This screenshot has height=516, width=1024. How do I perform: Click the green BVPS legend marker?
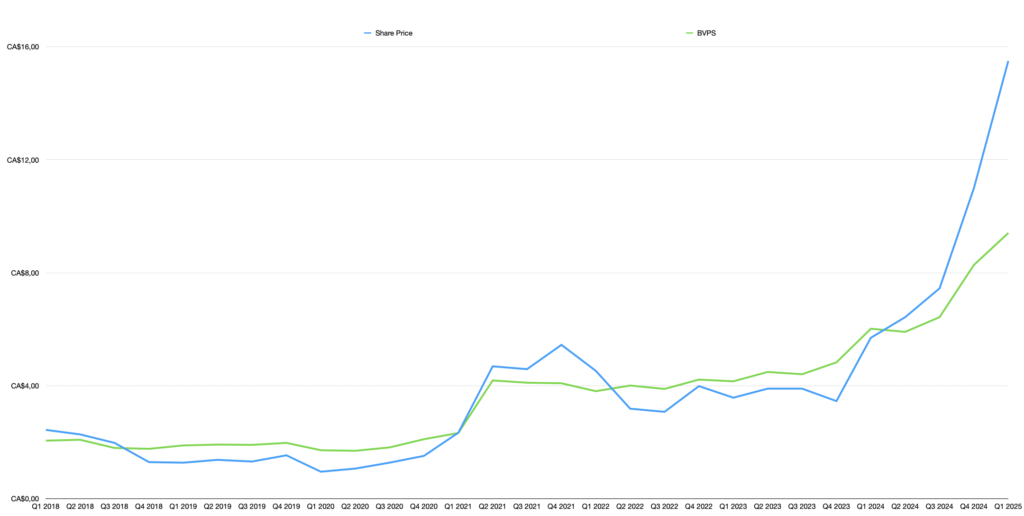tap(688, 33)
